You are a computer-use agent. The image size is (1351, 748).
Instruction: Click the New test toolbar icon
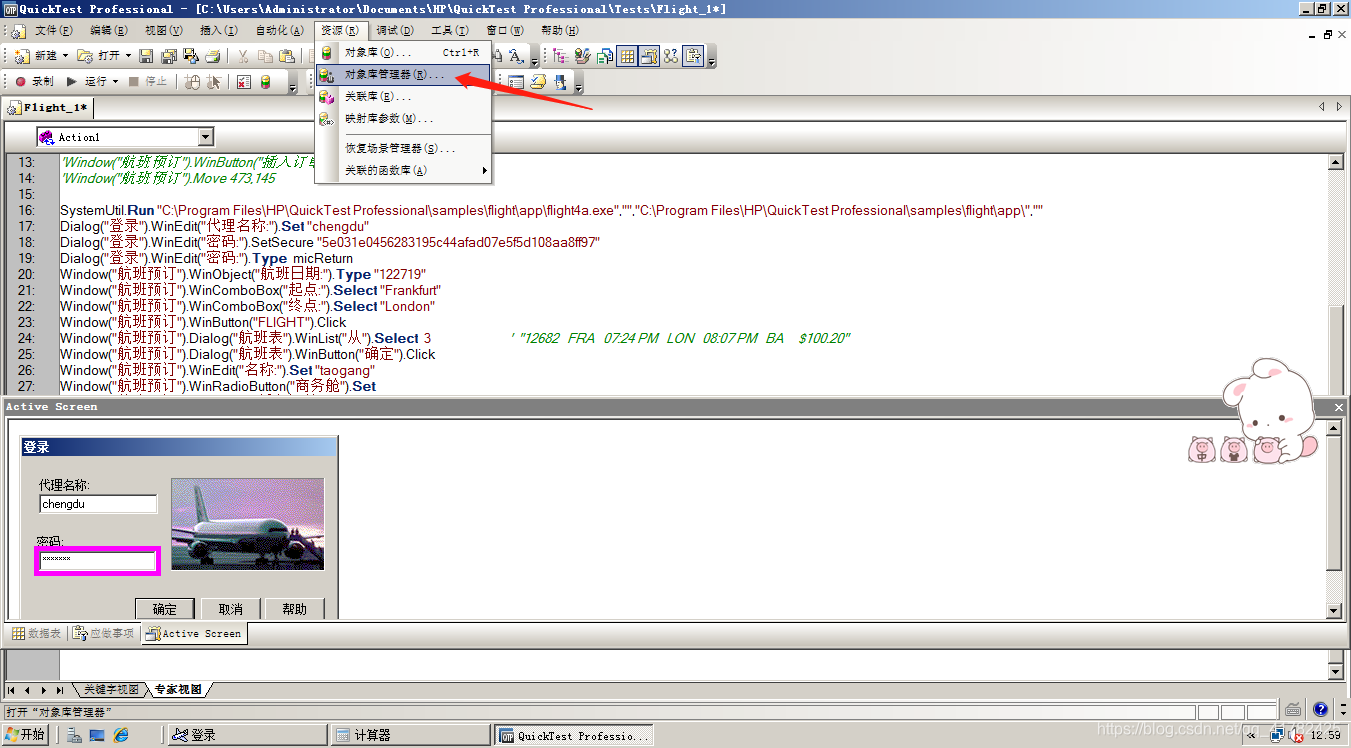(x=24, y=56)
